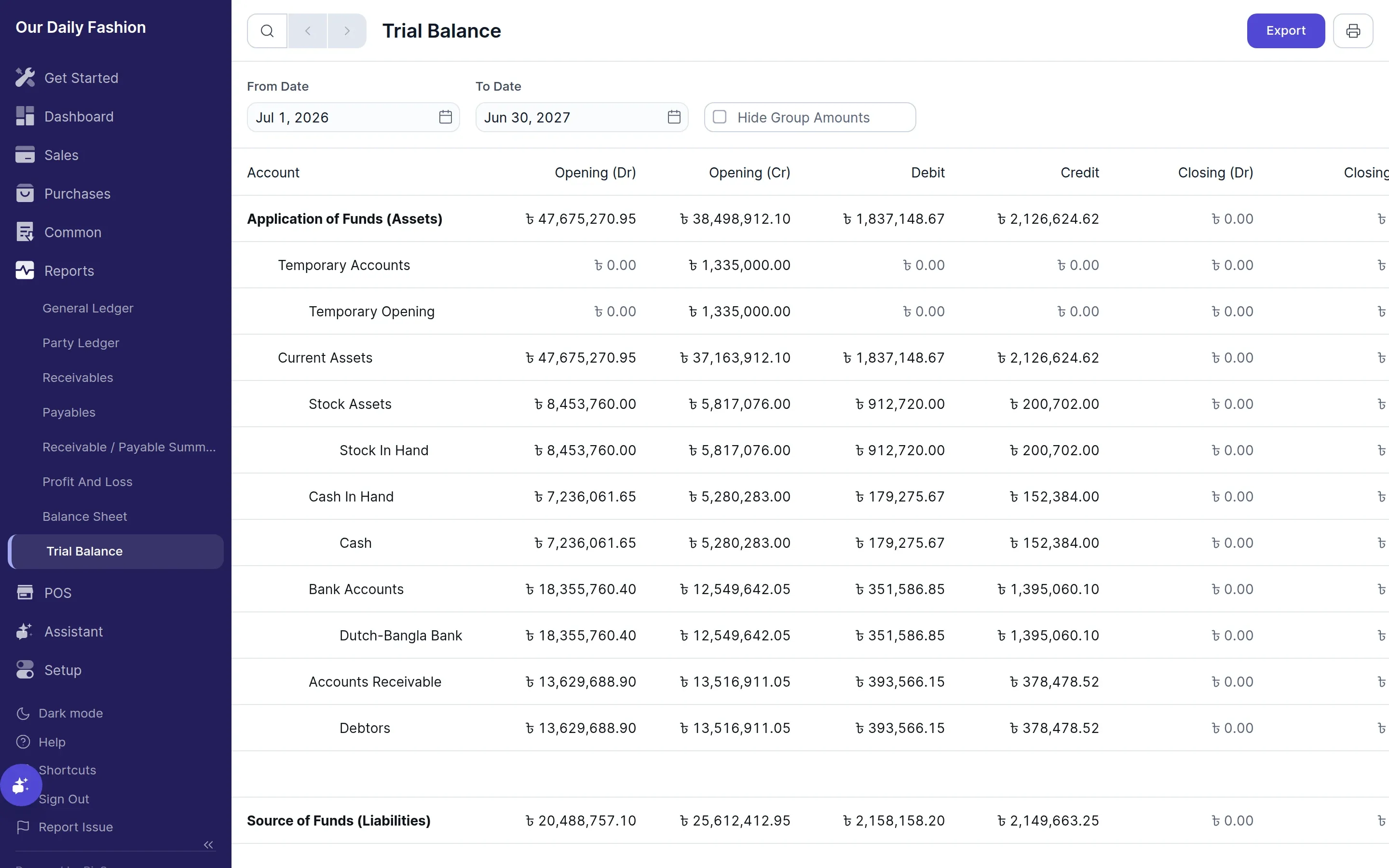This screenshot has height=868, width=1389.
Task: Click the Temporary Accounts row label
Action: click(x=344, y=265)
